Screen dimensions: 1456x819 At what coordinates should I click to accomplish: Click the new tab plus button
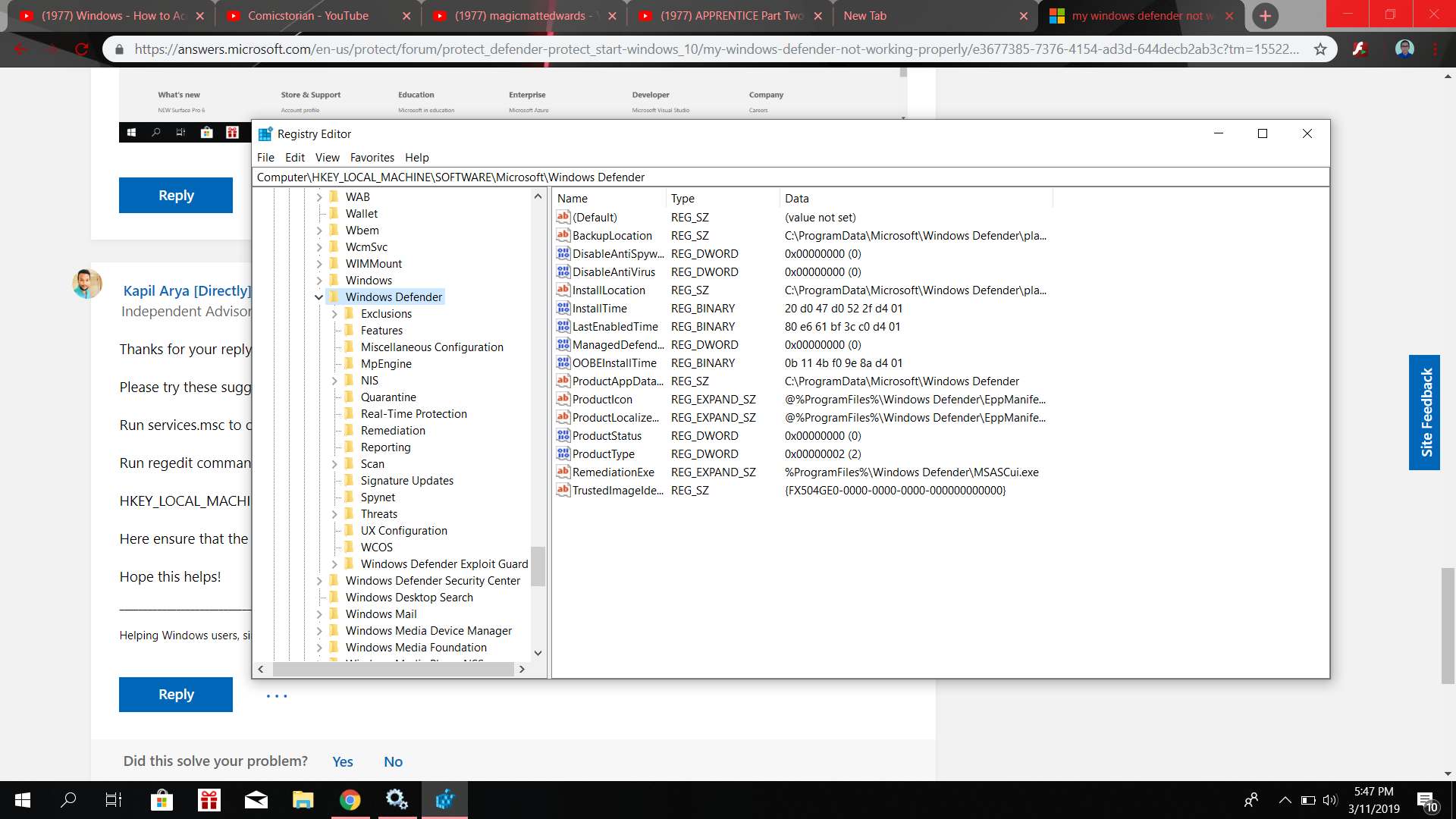point(1265,16)
